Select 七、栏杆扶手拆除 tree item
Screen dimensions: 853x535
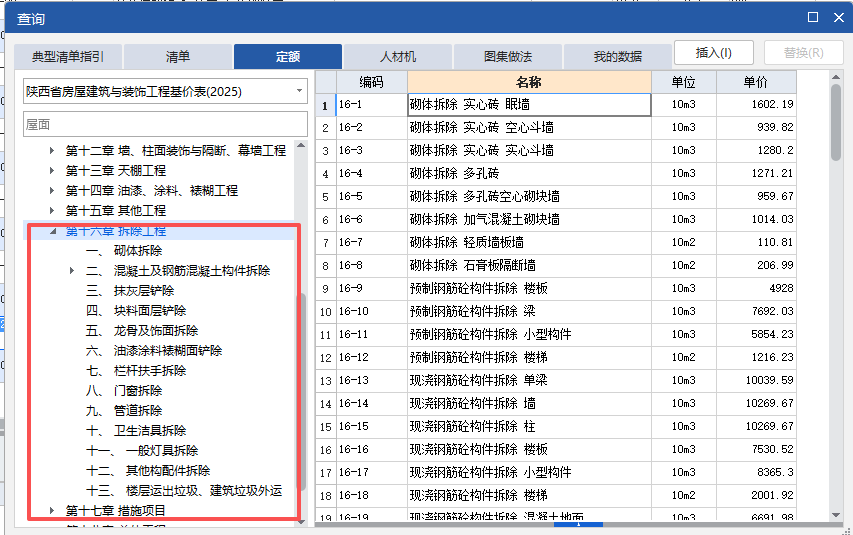point(136,371)
